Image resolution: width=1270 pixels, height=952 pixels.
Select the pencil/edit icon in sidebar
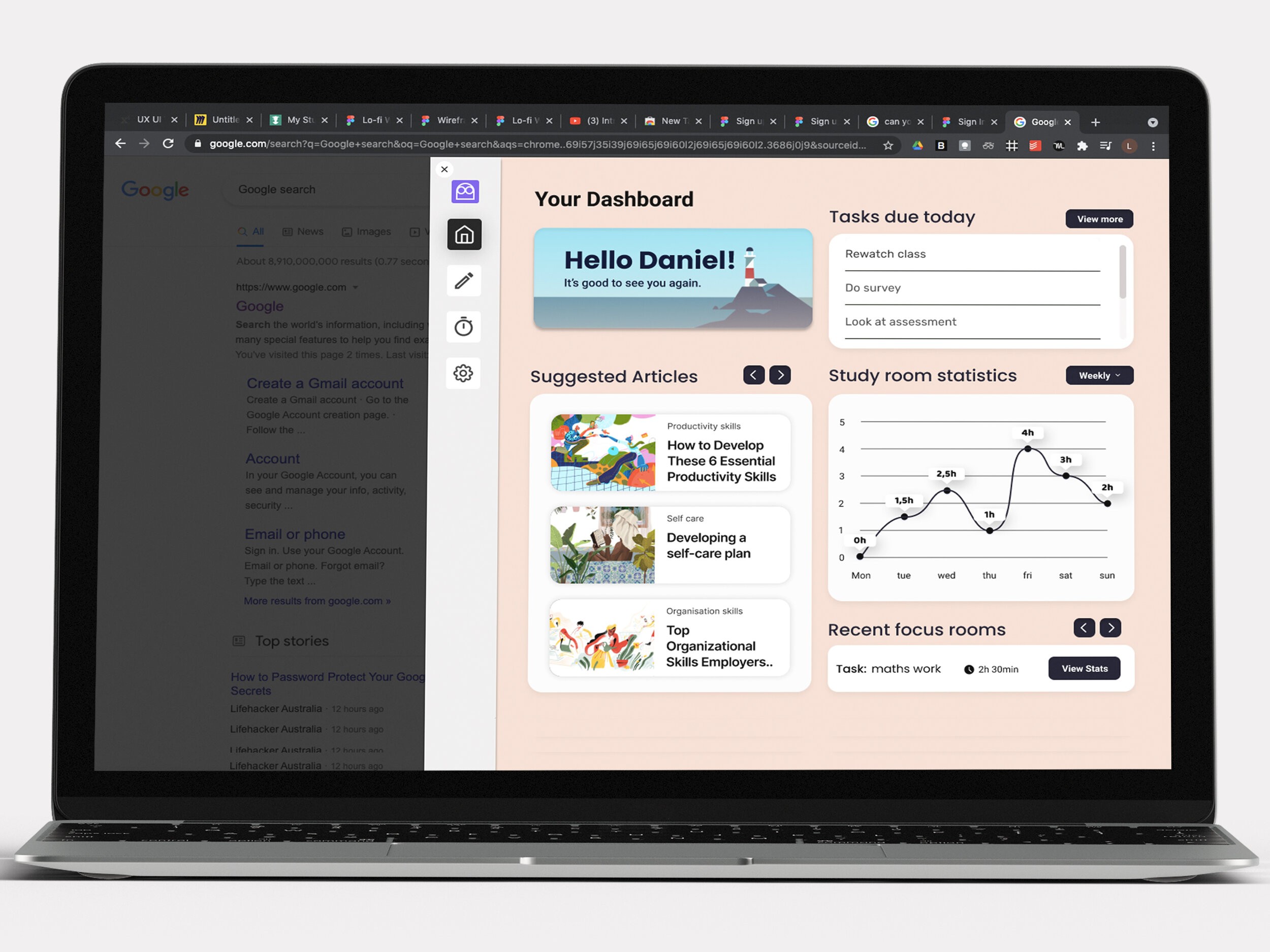464,282
